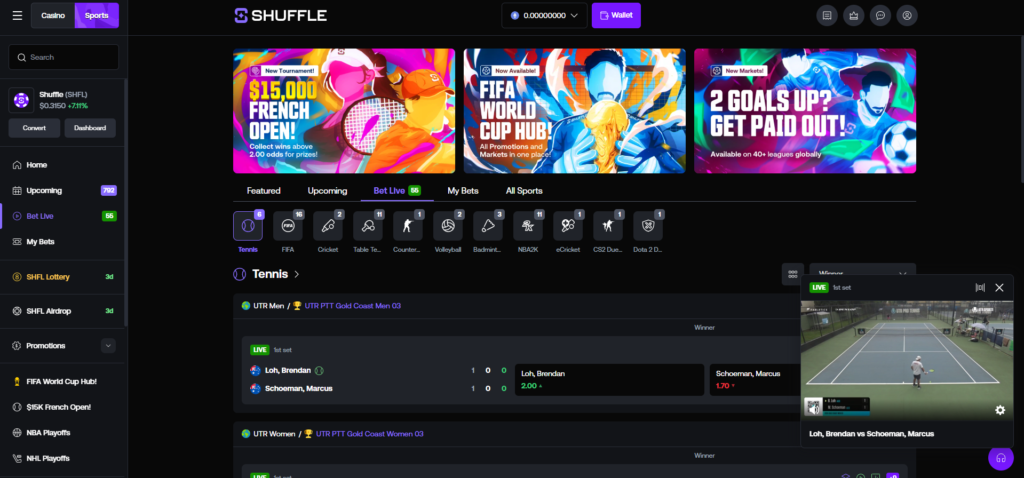Open the bet slip icon in header
Screen dimensions: 1024x478
[827, 15]
